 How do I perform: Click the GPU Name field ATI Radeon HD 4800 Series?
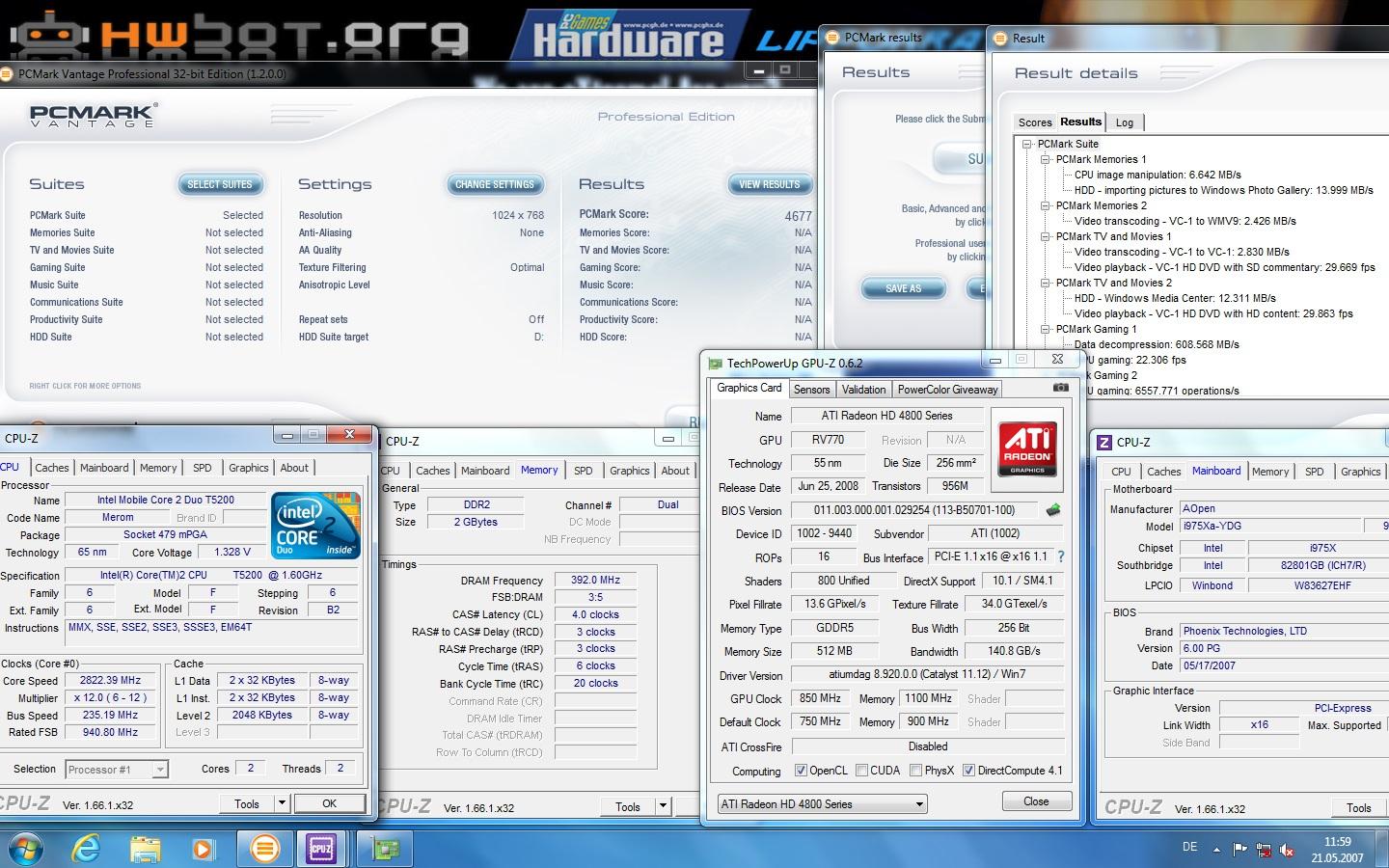pyautogui.click(x=886, y=416)
